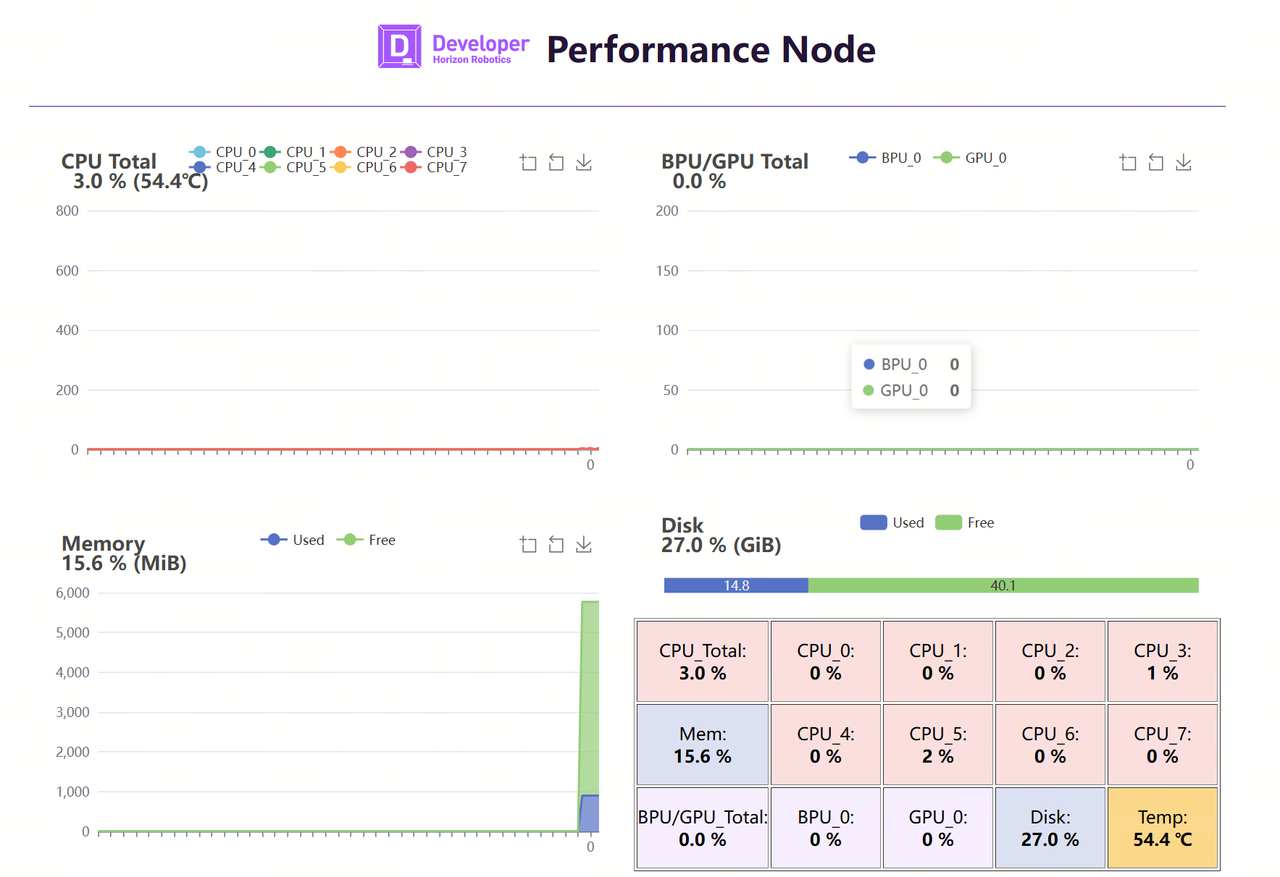Image resolution: width=1280 pixels, height=877 pixels.
Task: Click the BPU/GPU Total chart title
Action: click(735, 161)
